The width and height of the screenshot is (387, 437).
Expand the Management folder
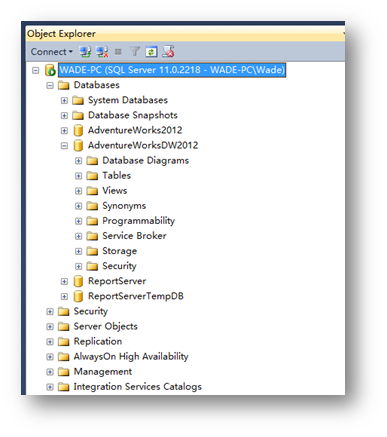(x=50, y=372)
